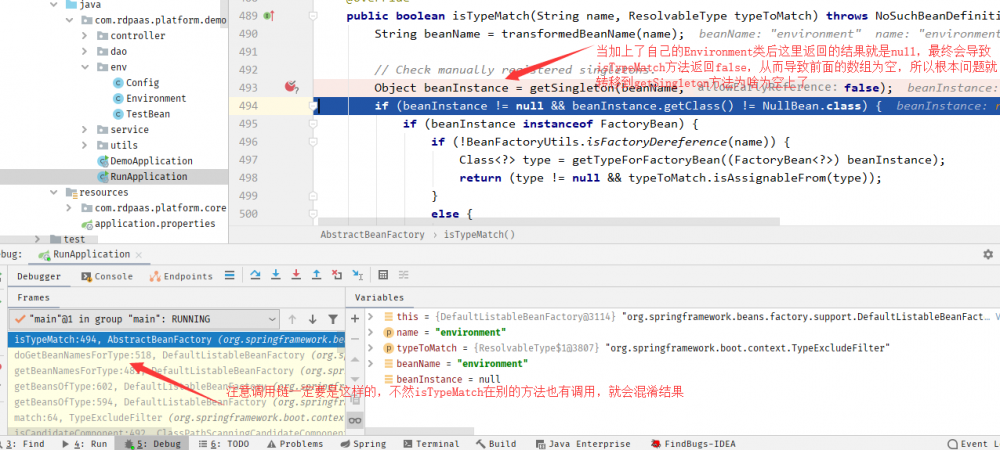
Task: Select next frame with down arrow
Action: pyautogui.click(x=312, y=319)
